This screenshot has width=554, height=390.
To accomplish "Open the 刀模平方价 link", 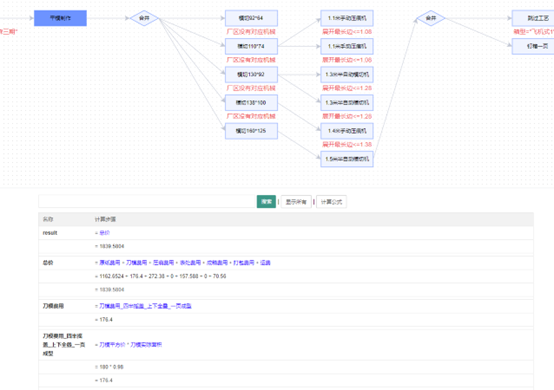I will tap(112, 345).
